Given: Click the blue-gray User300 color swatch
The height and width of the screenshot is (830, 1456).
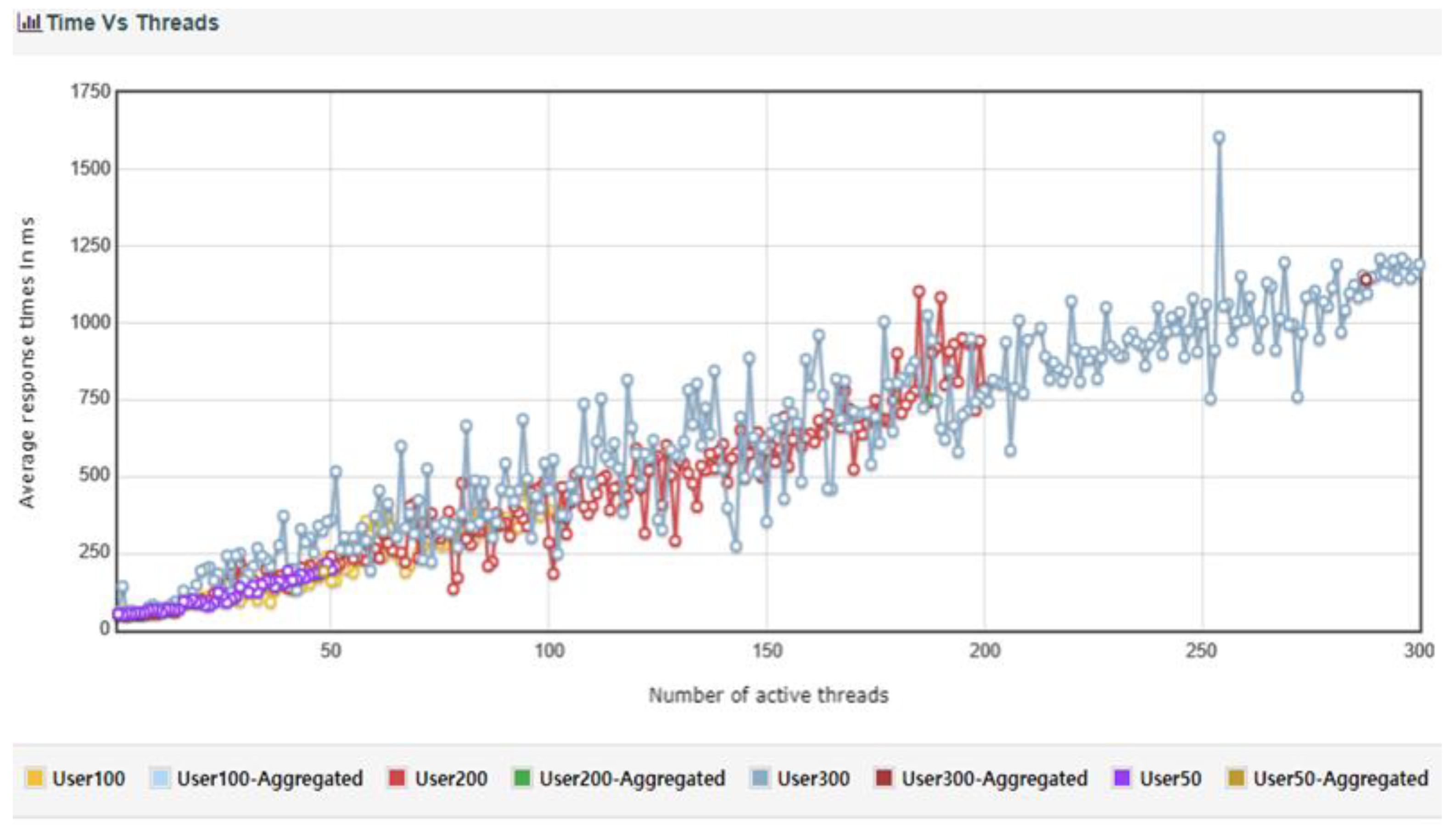Looking at the screenshot, I should [760, 778].
